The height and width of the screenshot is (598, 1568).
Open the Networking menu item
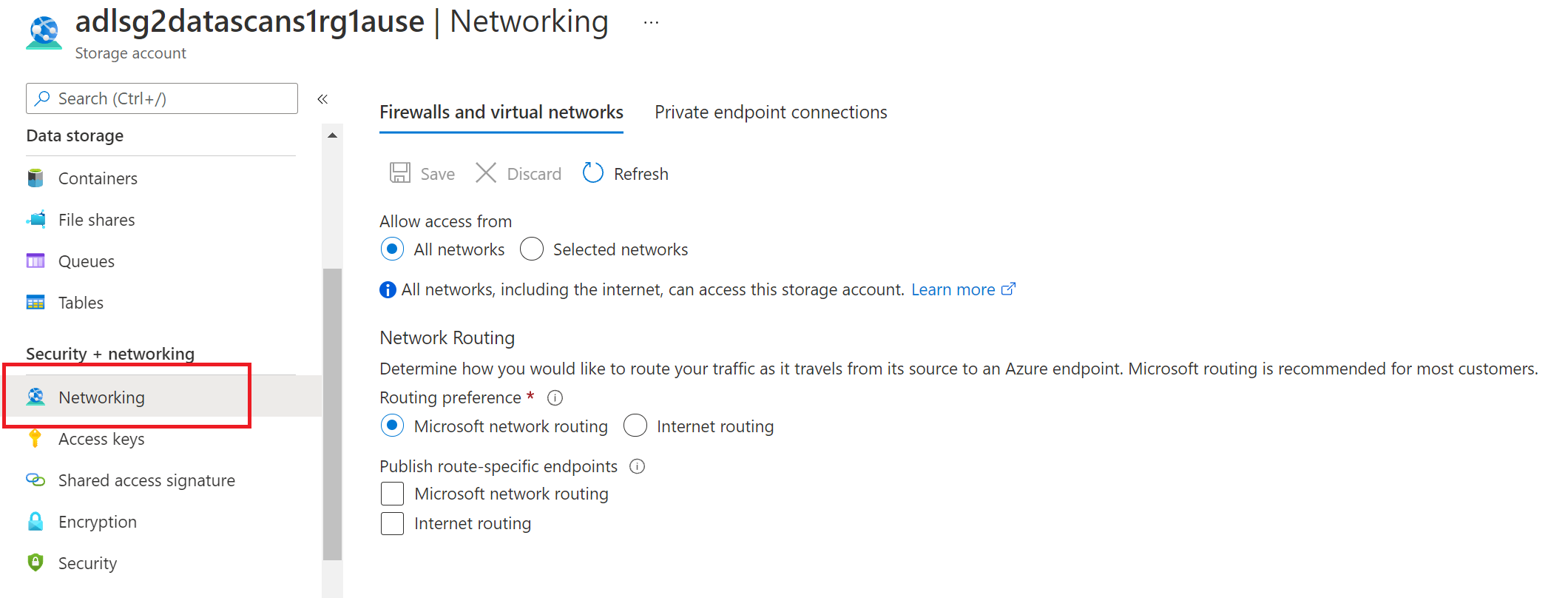[x=101, y=397]
